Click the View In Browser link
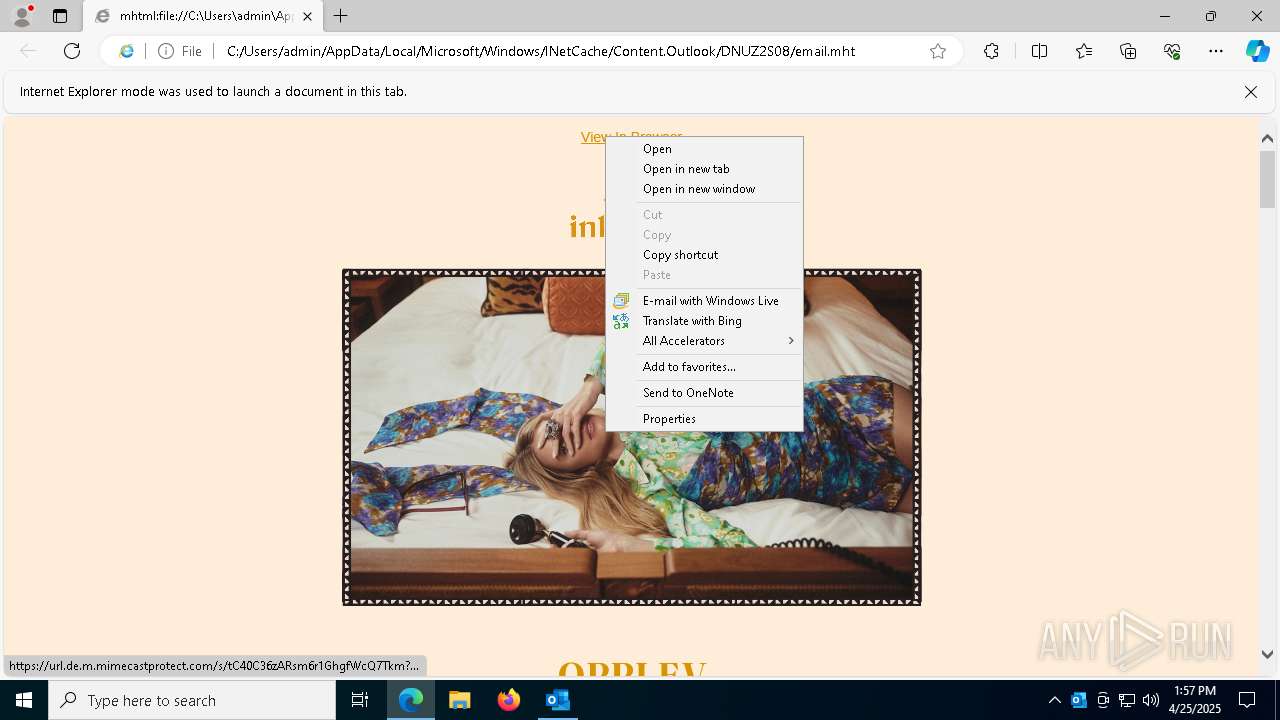Screen dimensions: 1280x720 pyautogui.click(x=593, y=137)
